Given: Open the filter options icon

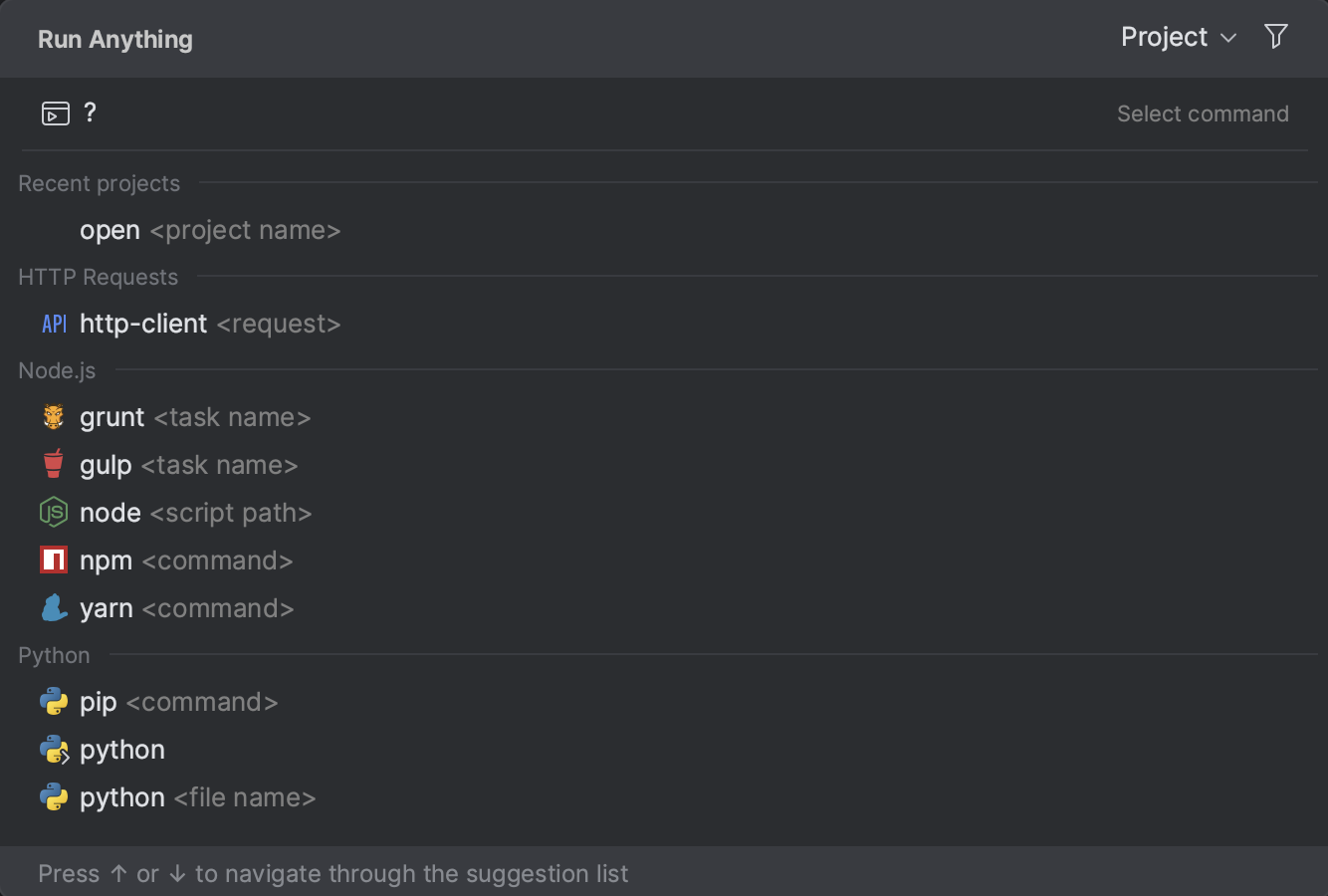Looking at the screenshot, I should pos(1276,36).
